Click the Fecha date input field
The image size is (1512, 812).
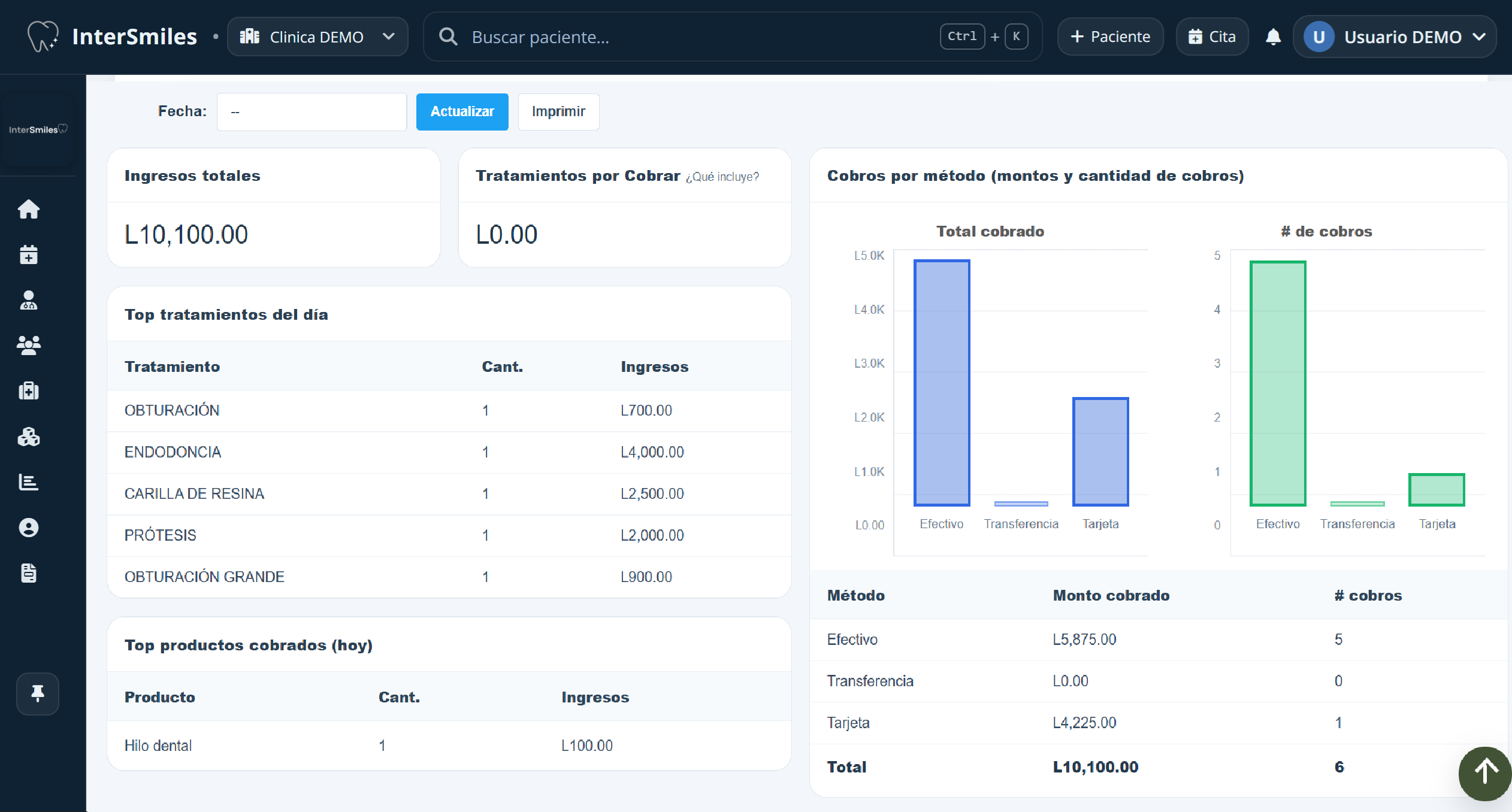pos(312,111)
